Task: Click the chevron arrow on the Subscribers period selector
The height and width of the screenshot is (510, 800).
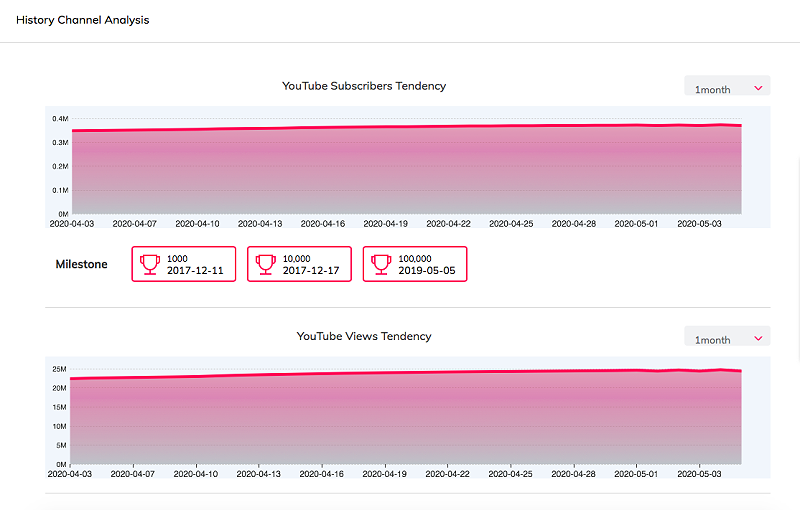Action: [759, 88]
